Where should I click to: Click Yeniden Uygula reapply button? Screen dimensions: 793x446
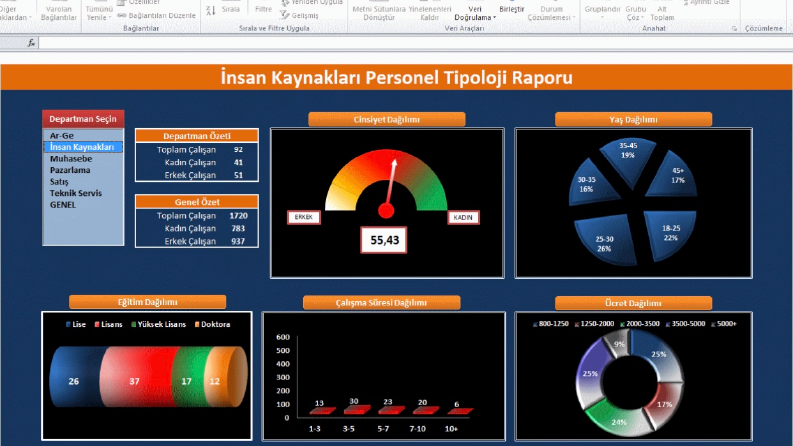click(312, 3)
